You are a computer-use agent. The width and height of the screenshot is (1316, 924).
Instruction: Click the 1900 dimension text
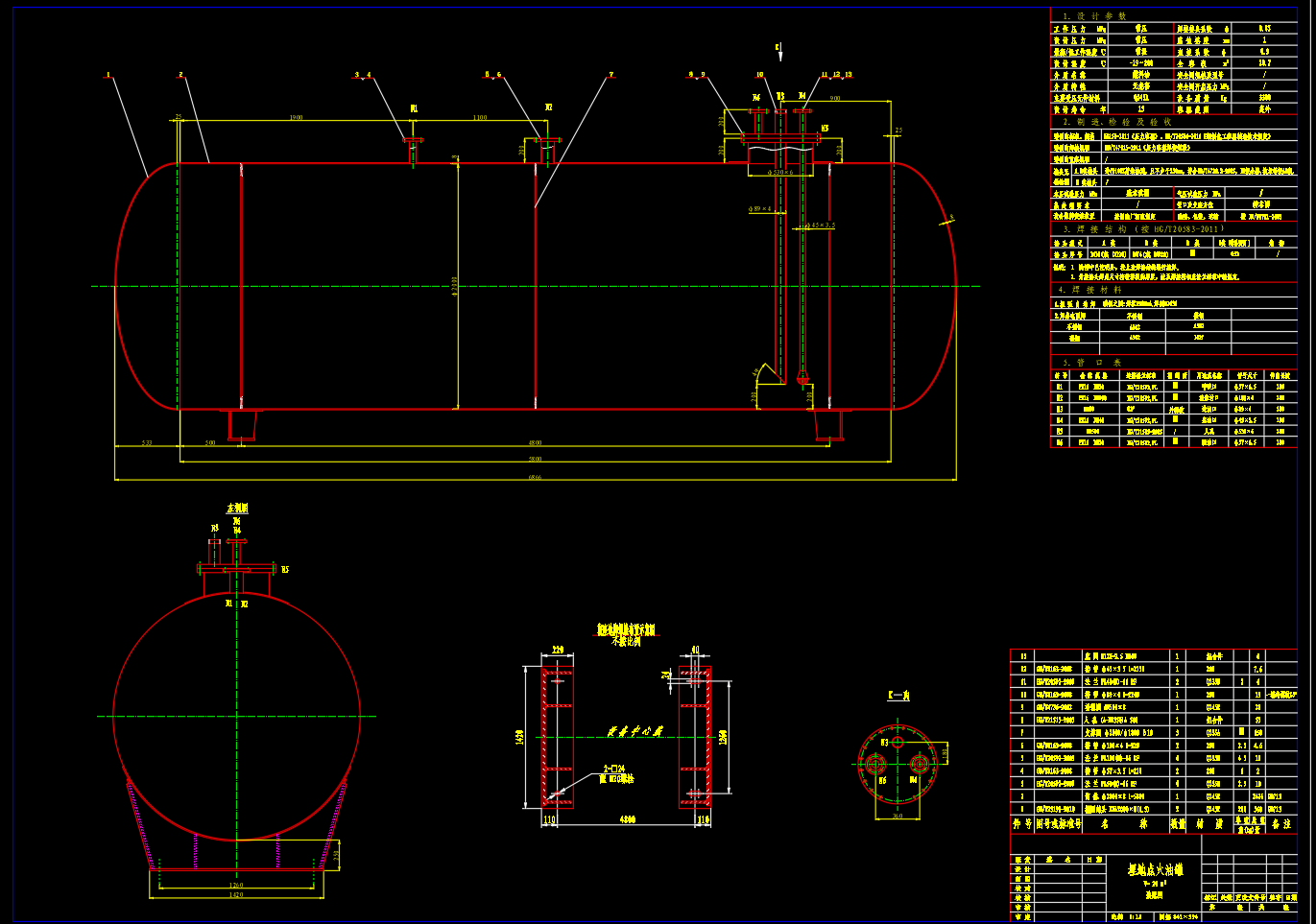point(296,117)
